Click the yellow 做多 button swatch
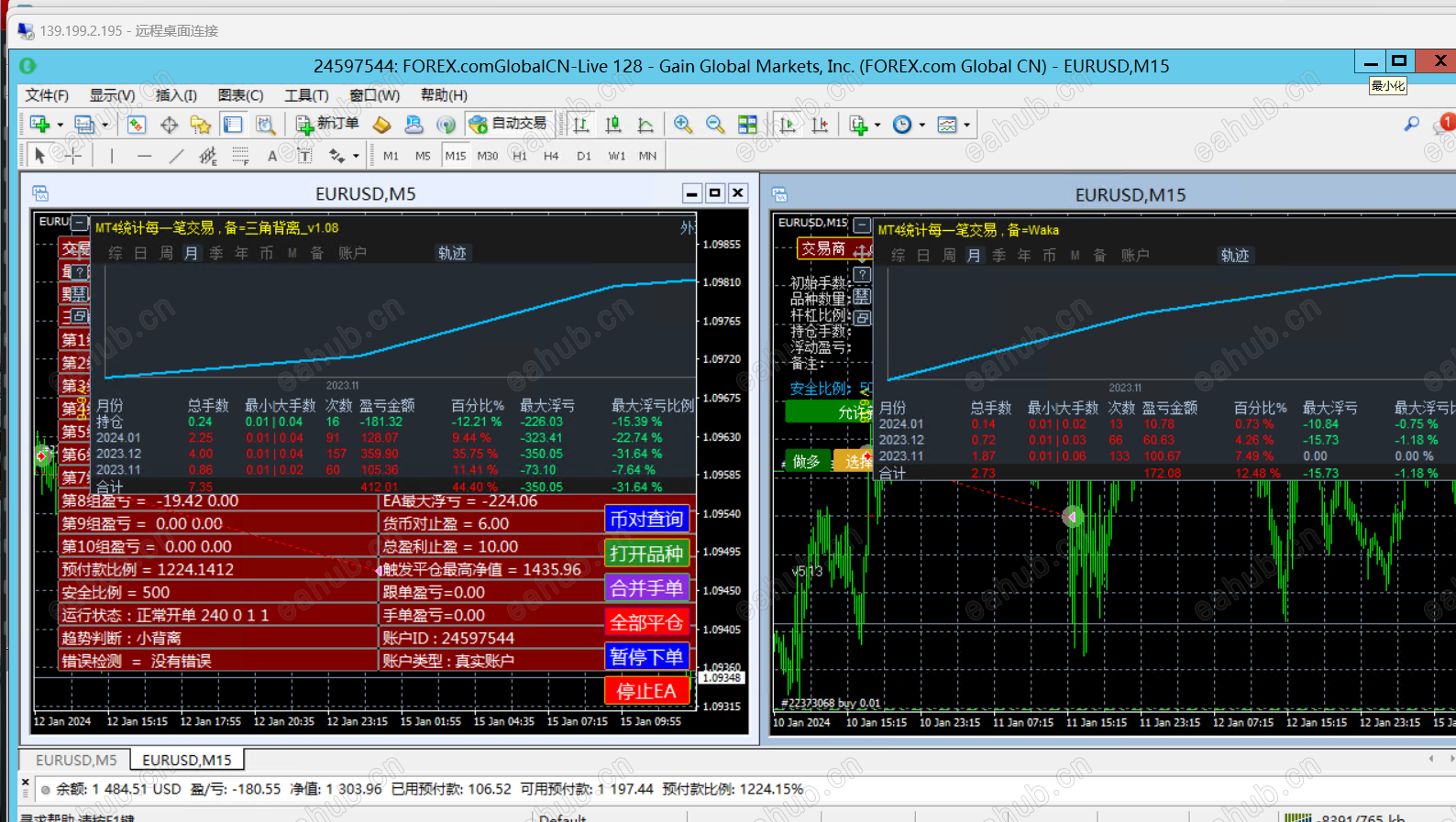Viewport: 1456px width, 822px height. pos(807,461)
